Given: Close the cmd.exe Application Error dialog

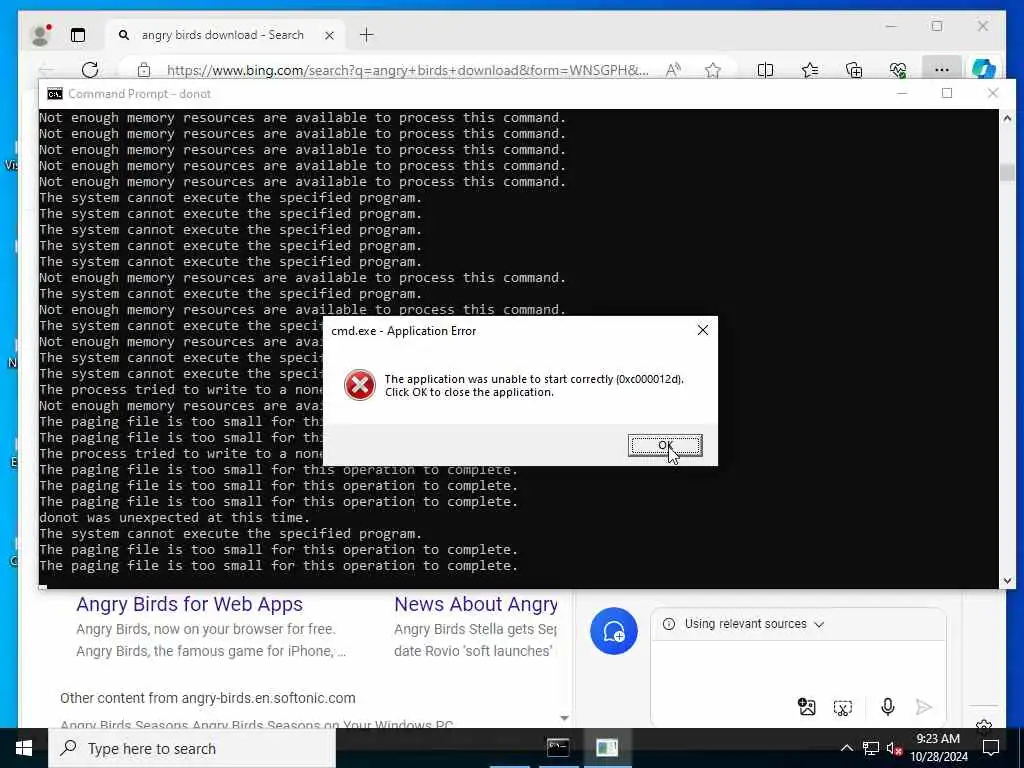Looking at the screenshot, I should [703, 330].
